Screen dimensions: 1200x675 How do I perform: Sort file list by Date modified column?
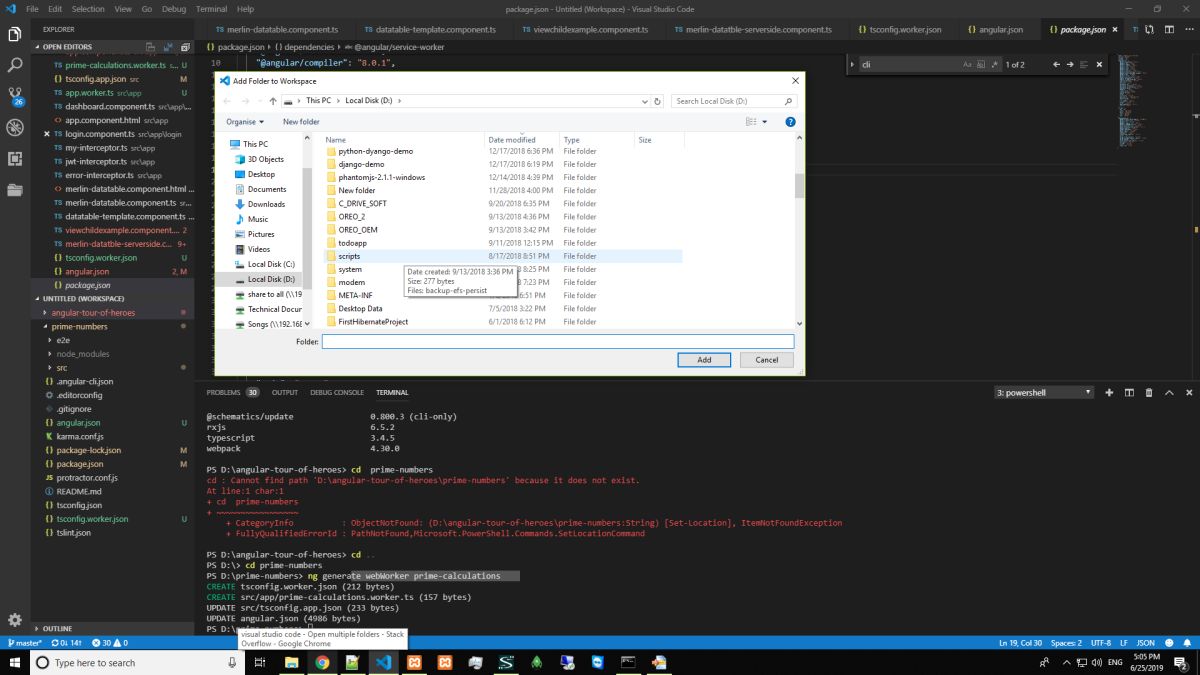[511, 140]
